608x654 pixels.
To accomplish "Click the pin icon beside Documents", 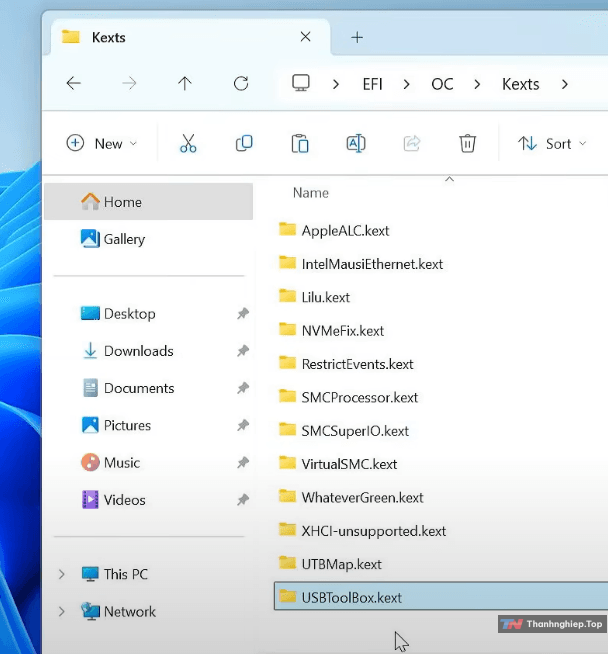I will (x=243, y=388).
